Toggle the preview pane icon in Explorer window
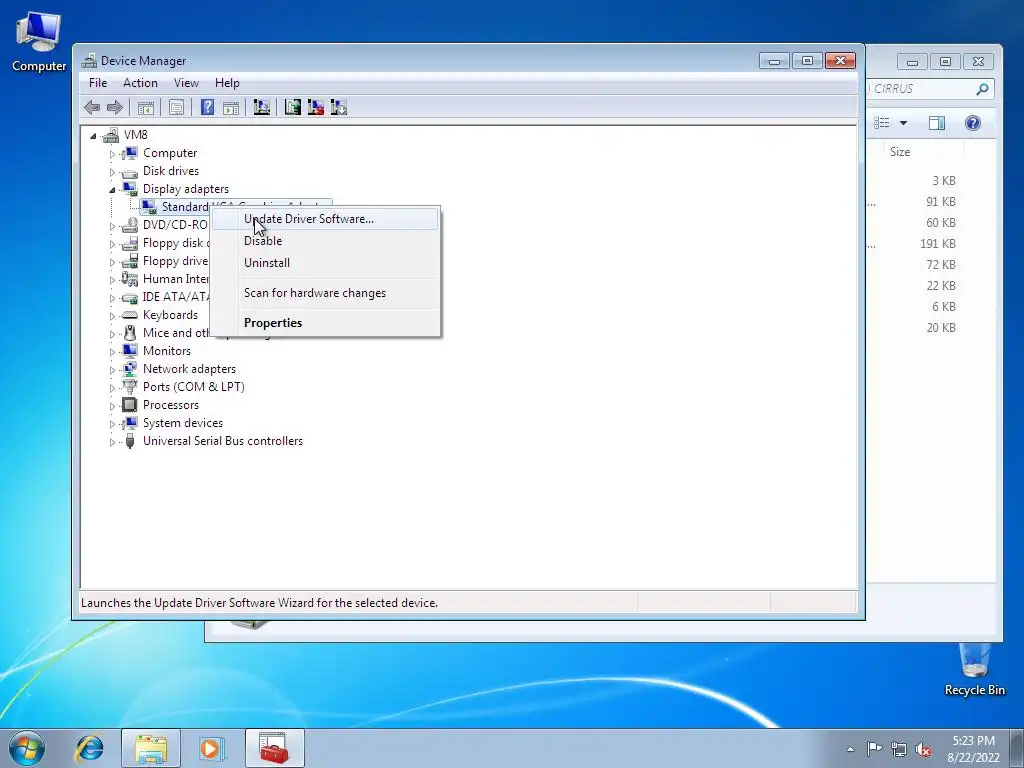 point(936,123)
